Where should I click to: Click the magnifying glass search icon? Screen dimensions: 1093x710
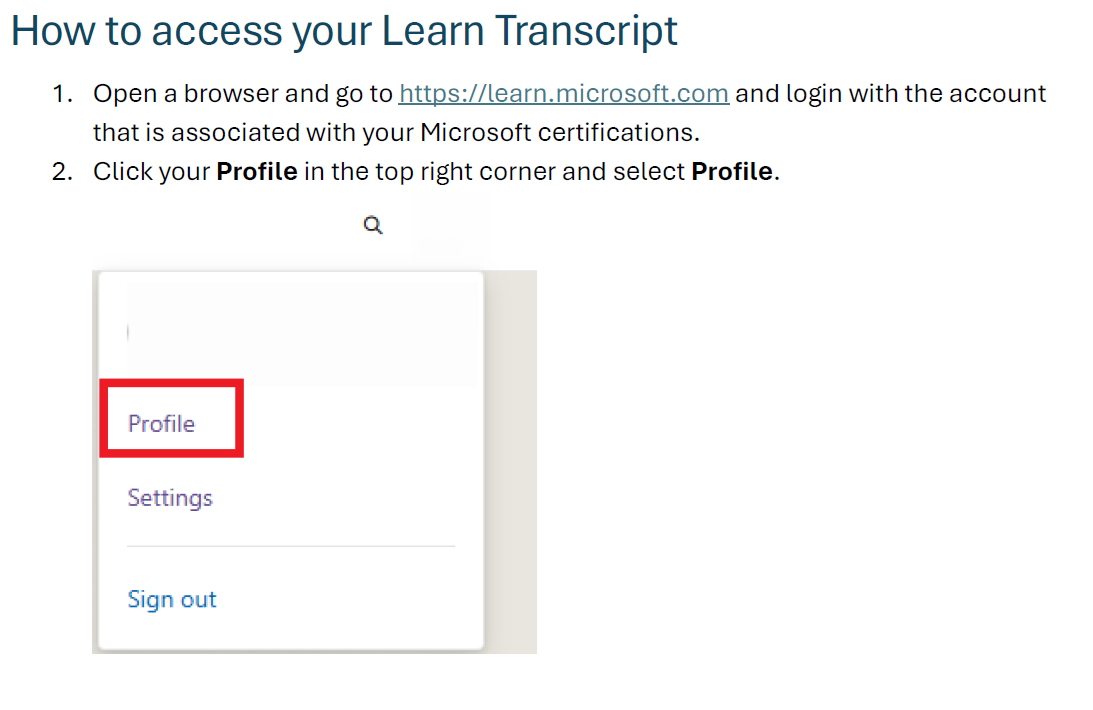373,226
